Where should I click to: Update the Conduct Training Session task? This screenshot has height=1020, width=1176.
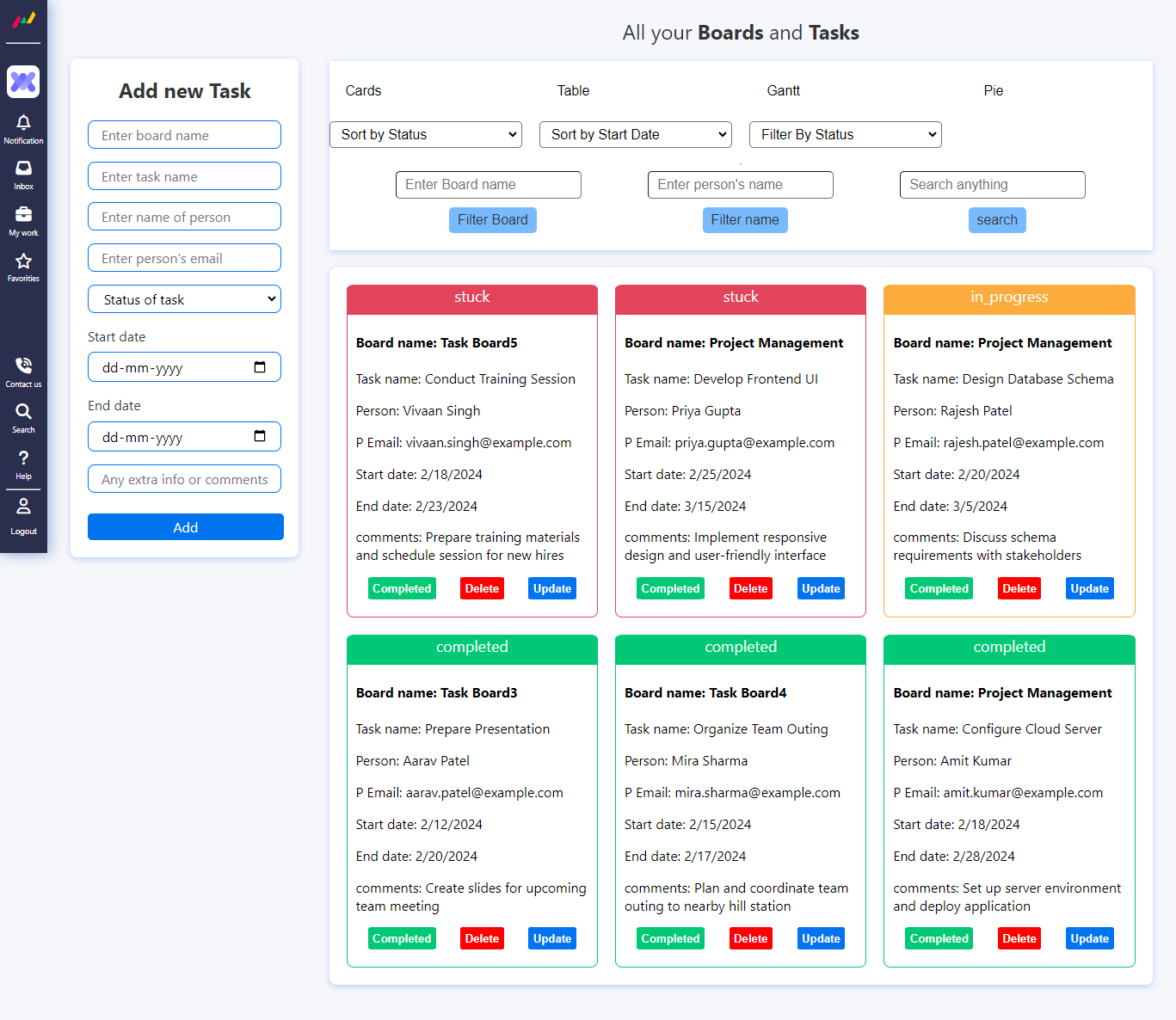tap(552, 588)
